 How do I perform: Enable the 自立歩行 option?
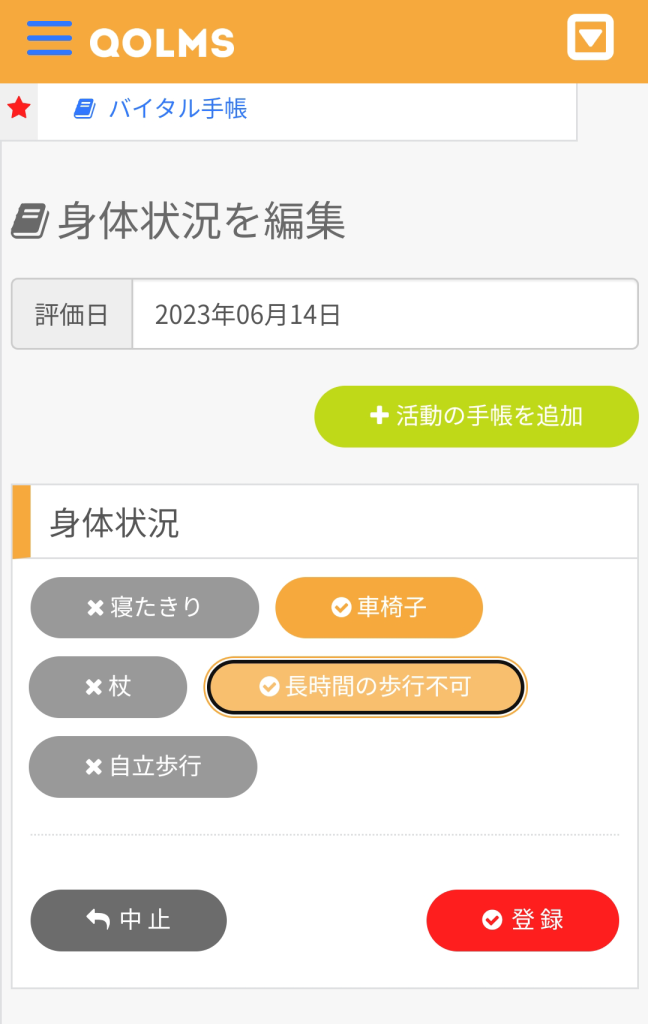click(x=143, y=767)
